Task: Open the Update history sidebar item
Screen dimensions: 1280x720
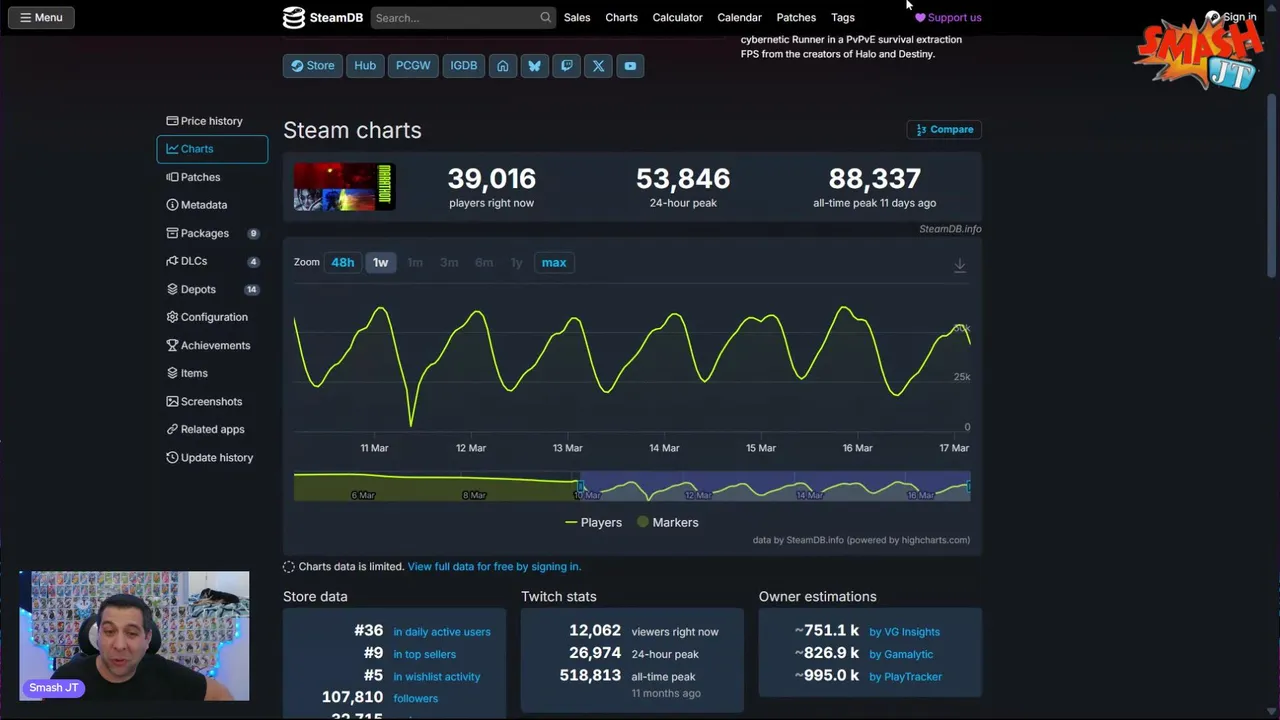Action: (212, 457)
